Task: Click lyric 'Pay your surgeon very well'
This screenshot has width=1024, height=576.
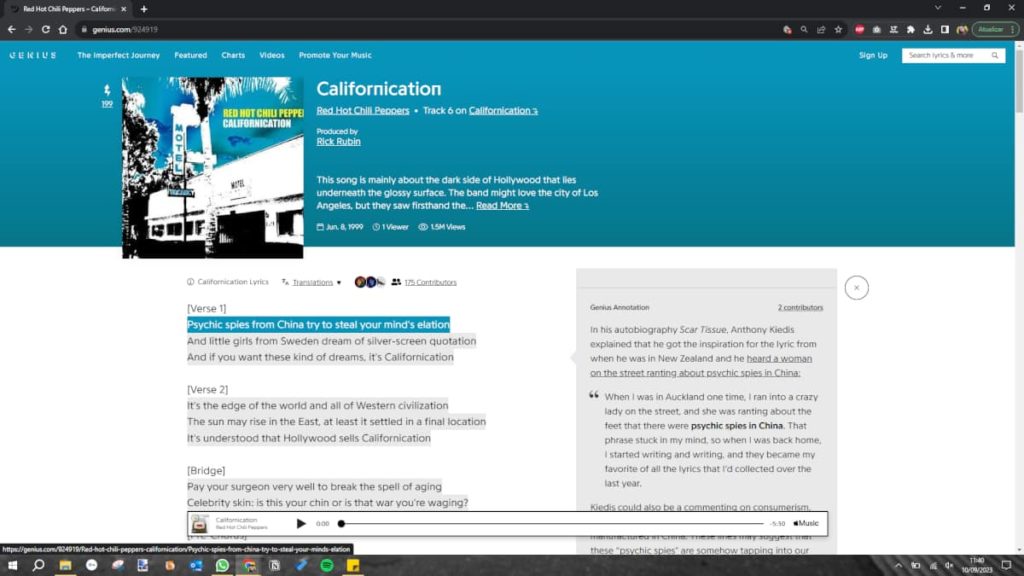Action: click(314, 487)
